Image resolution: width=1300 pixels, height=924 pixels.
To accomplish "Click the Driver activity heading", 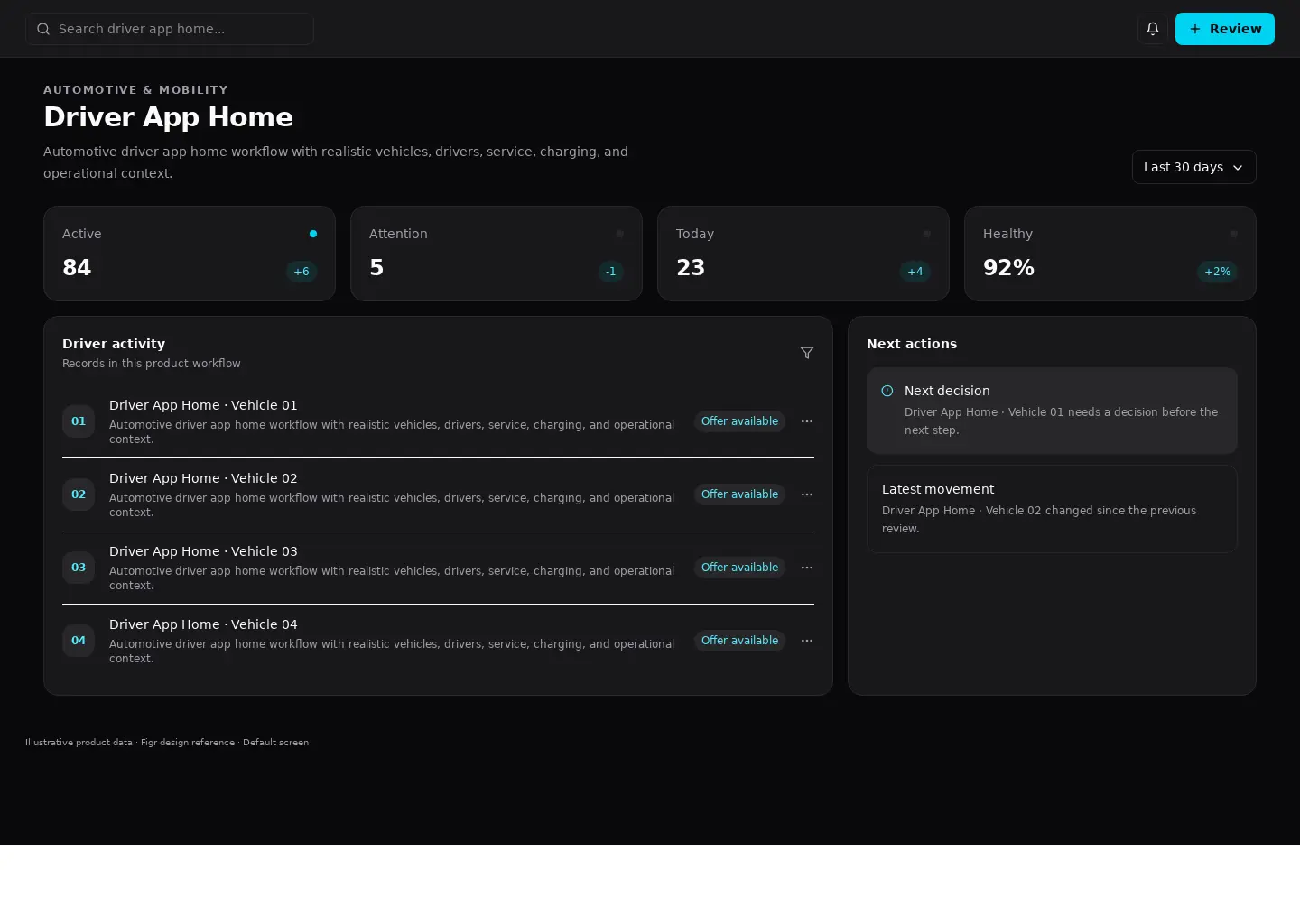I will [114, 344].
